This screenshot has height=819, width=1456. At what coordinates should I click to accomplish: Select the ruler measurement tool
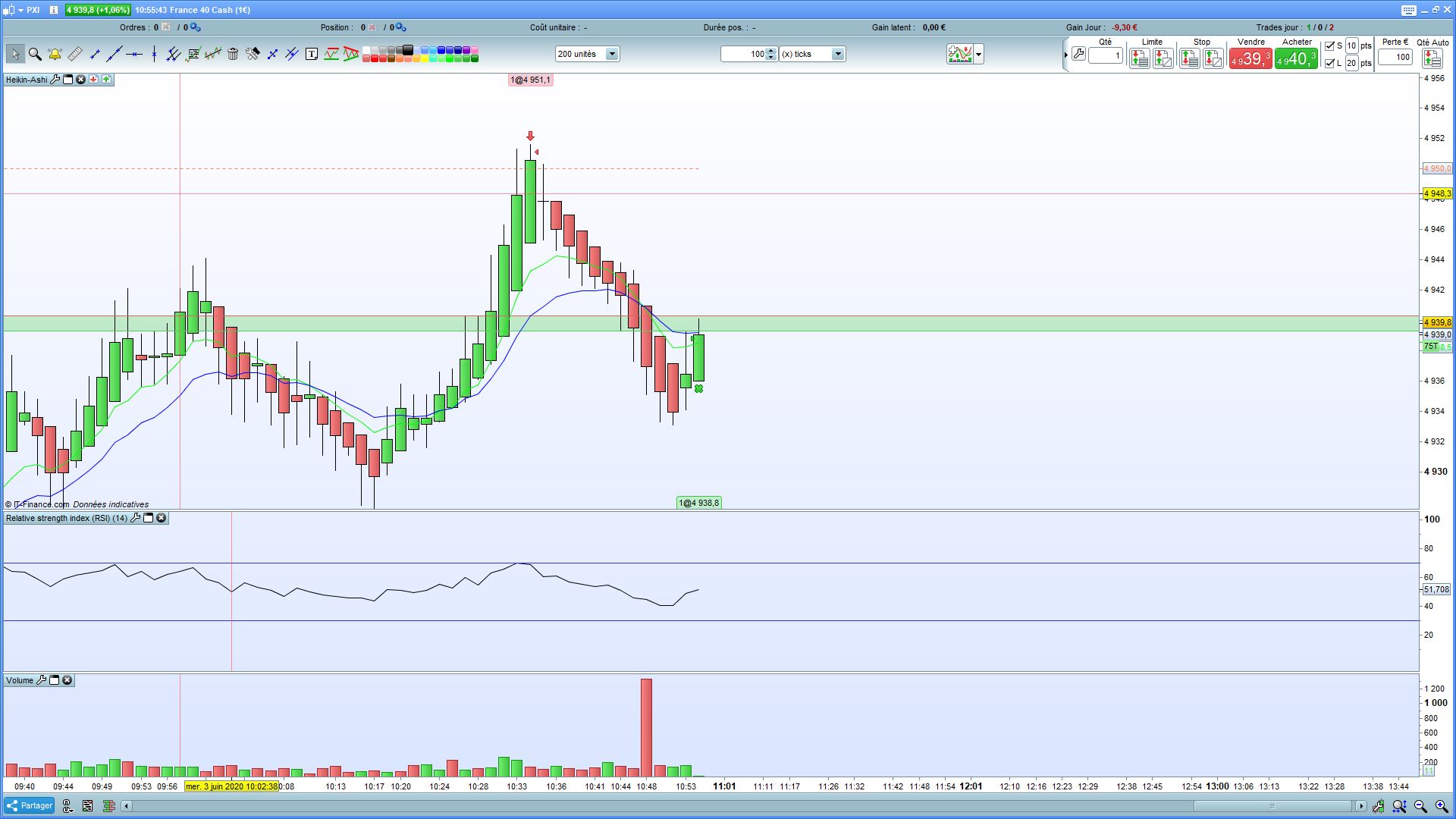74,54
